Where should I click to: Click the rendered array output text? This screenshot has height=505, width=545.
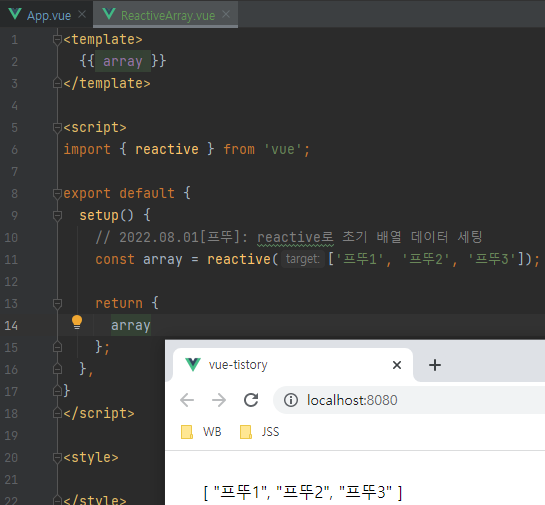click(x=303, y=492)
